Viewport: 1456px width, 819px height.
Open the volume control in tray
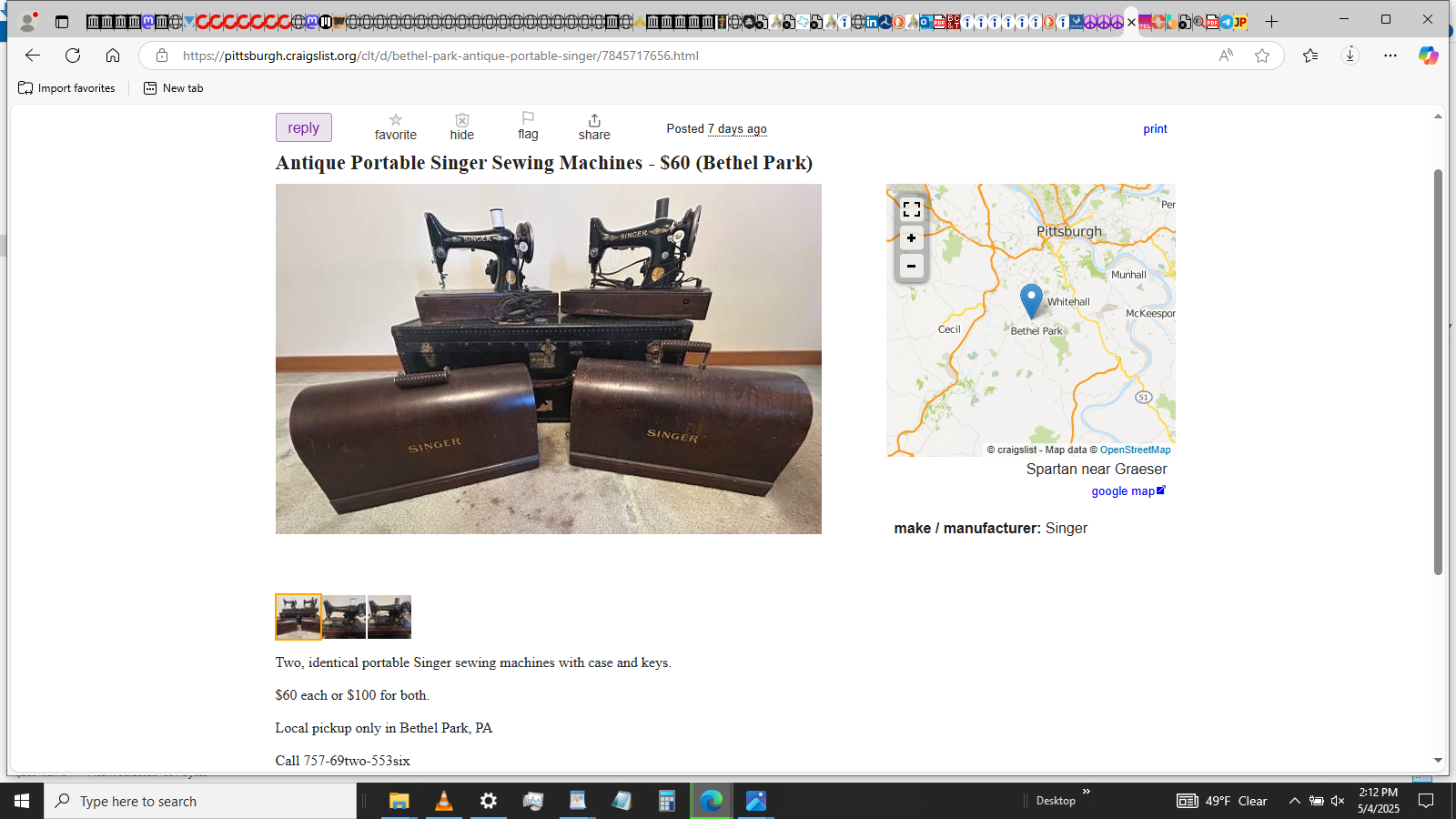click(1338, 801)
